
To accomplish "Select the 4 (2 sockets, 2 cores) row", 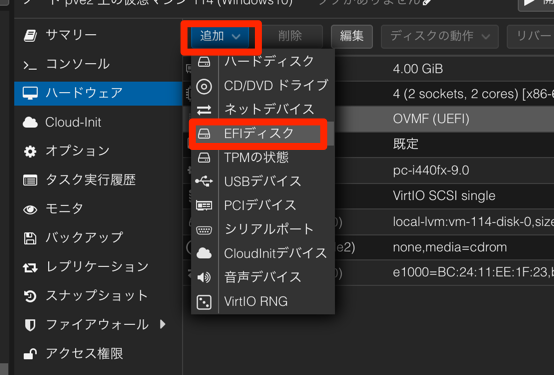I will pyautogui.click(x=369, y=94).
